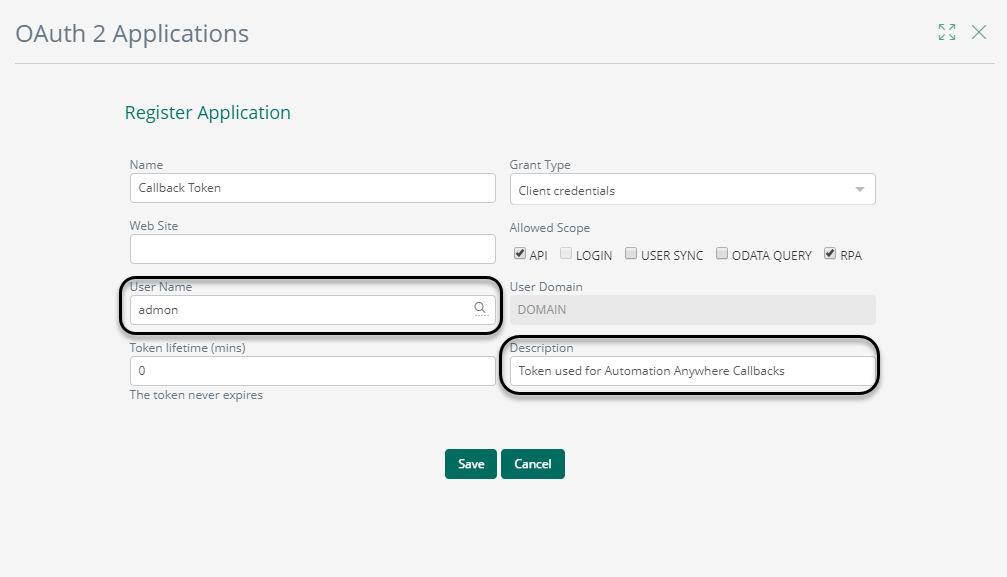This screenshot has width=1007, height=577.
Task: Click the Allowed Scope label
Action: click(550, 227)
